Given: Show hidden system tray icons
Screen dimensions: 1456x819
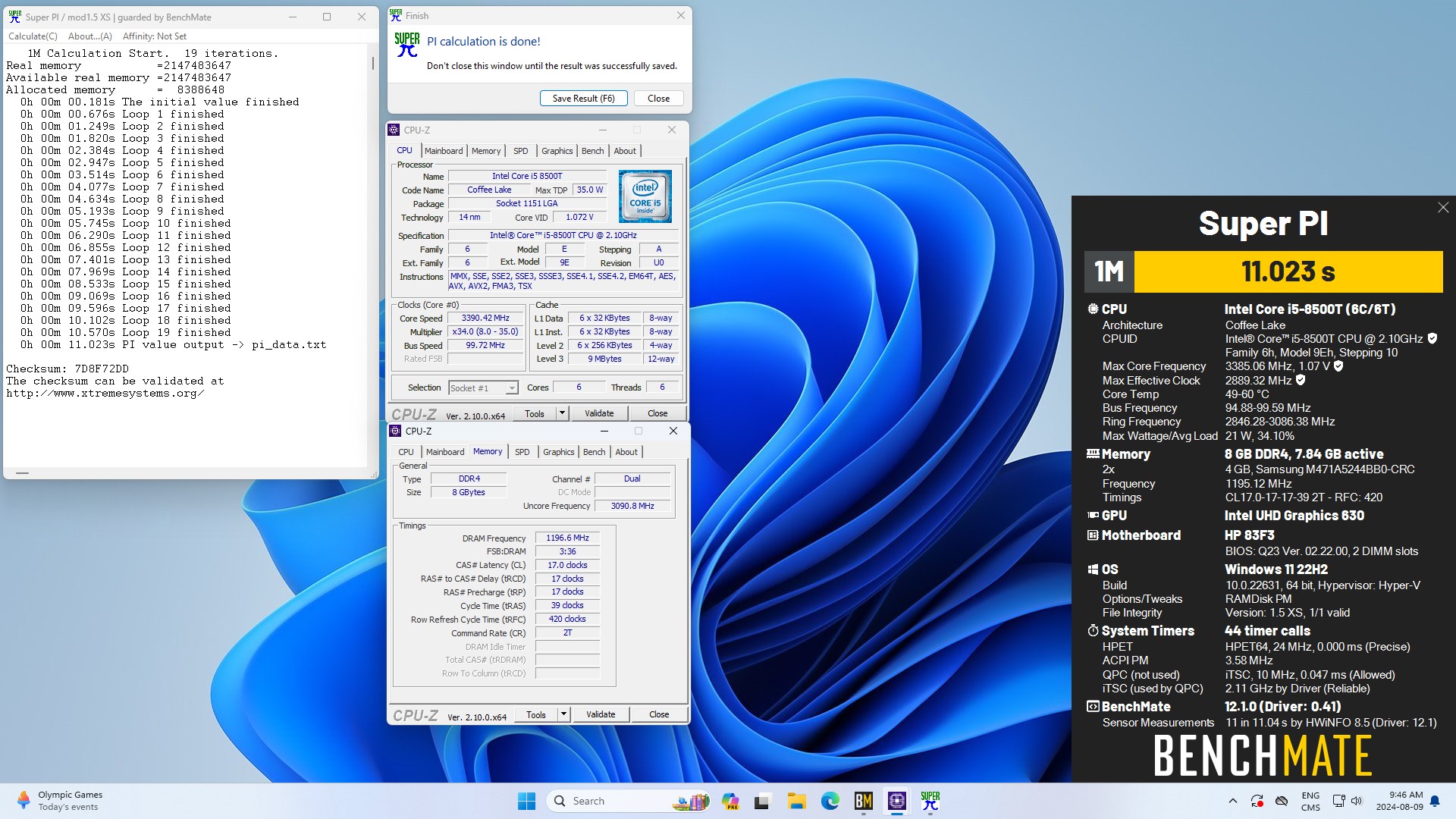Looking at the screenshot, I should tap(1232, 801).
